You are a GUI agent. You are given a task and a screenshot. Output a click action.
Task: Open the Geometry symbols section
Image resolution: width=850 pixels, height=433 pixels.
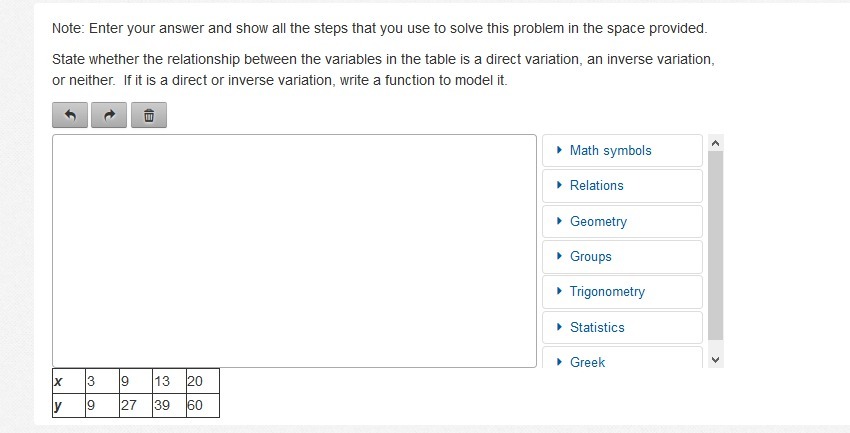622,222
